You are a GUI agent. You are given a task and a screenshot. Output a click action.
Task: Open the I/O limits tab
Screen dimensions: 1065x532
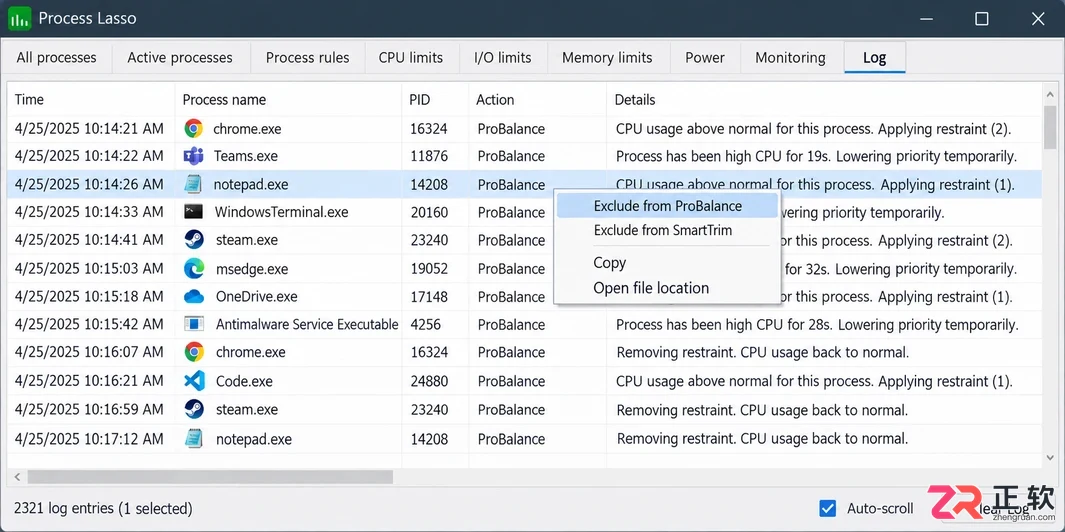point(503,58)
